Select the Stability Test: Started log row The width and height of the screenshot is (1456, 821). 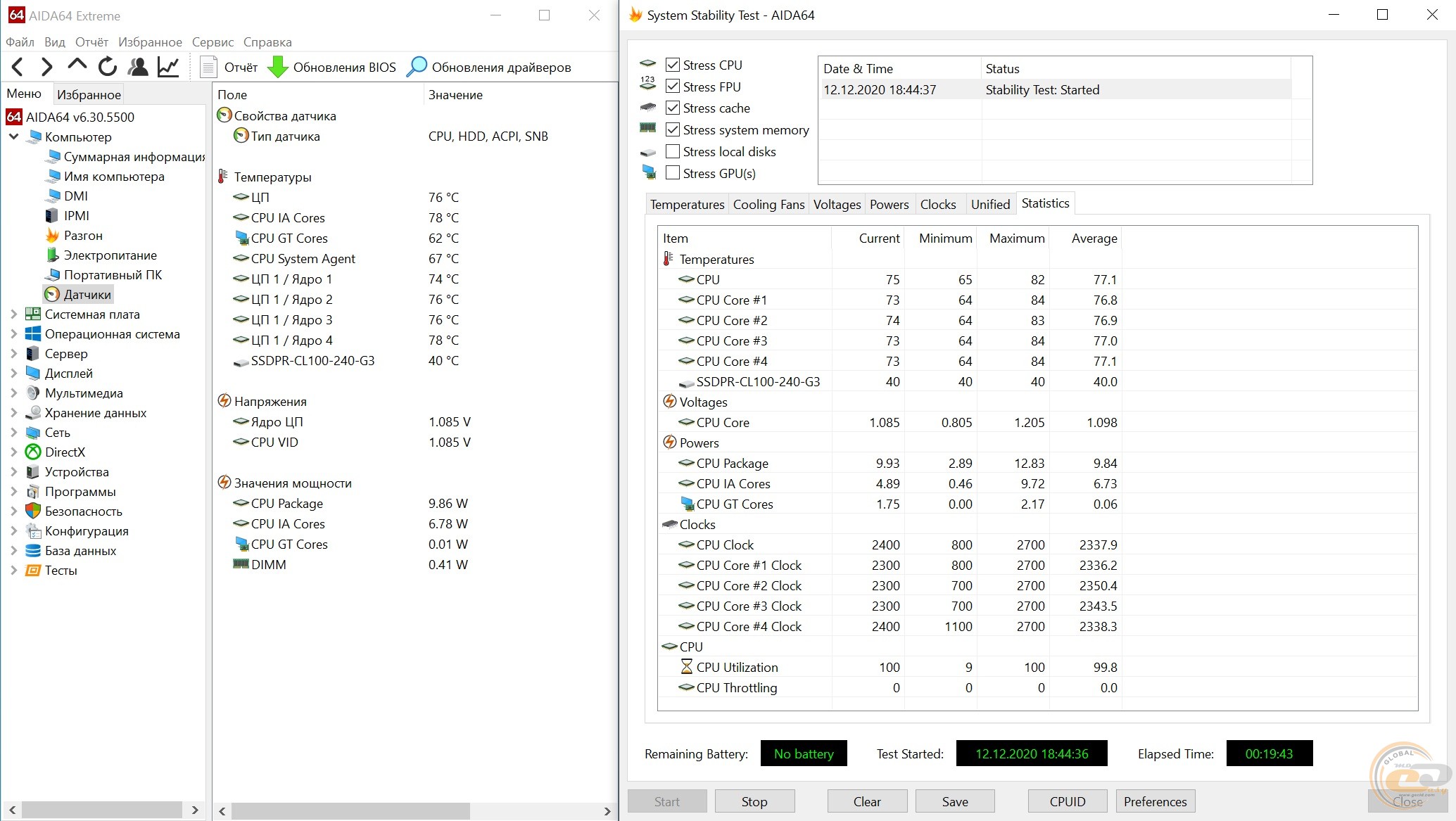pos(1056,89)
